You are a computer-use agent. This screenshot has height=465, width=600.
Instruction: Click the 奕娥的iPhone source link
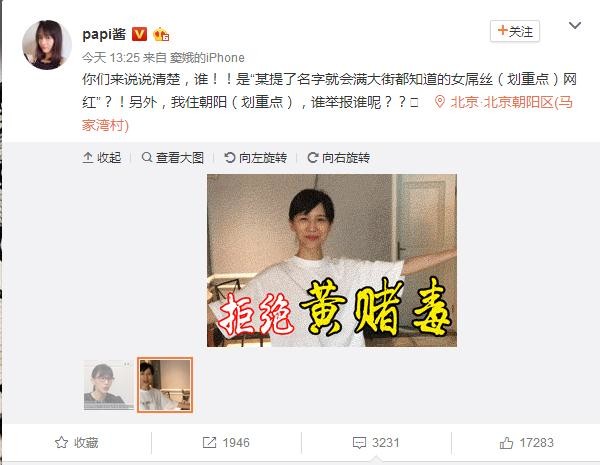pyautogui.click(x=207, y=57)
